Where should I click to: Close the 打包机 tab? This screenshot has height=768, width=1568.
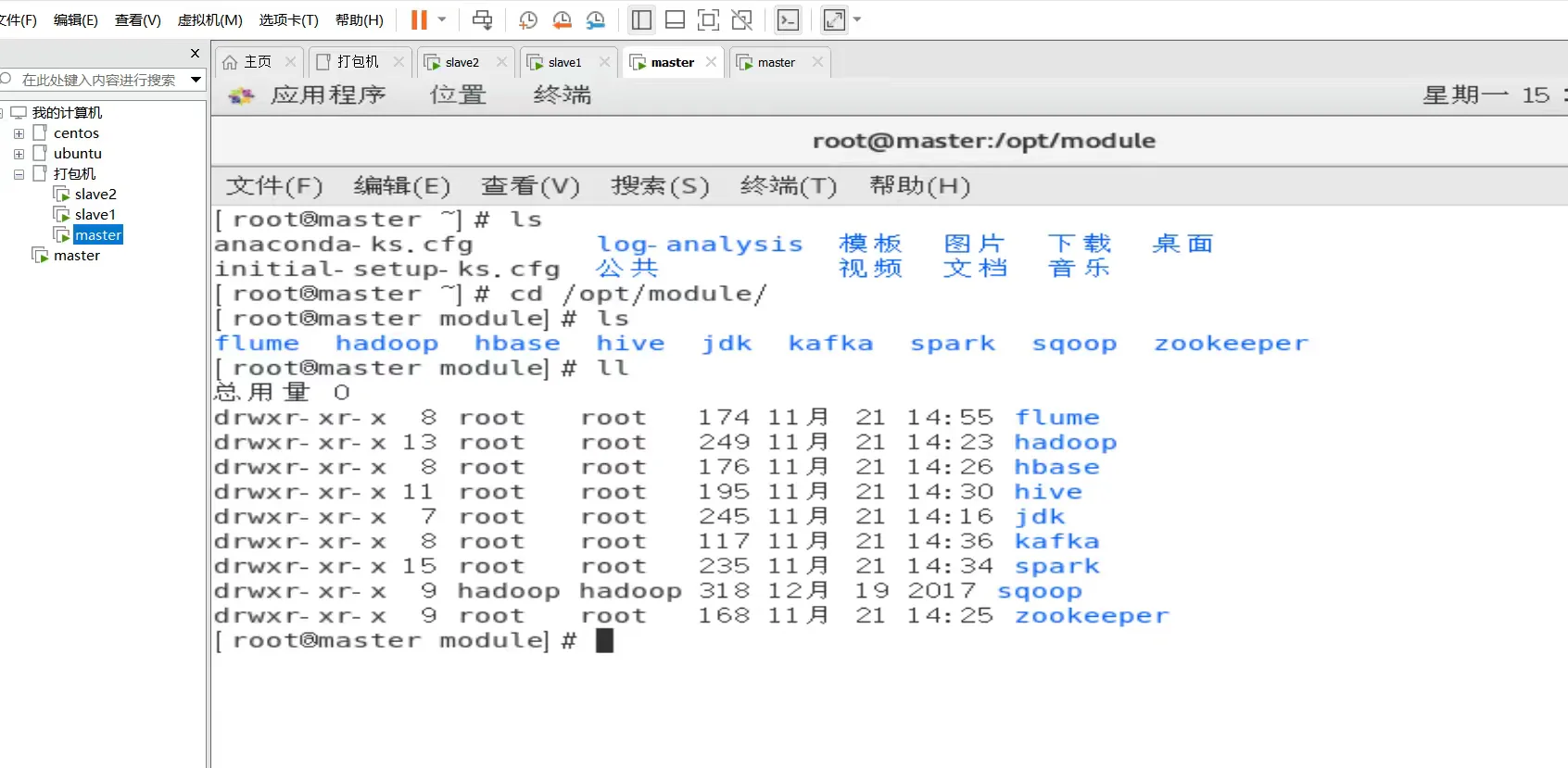[398, 62]
